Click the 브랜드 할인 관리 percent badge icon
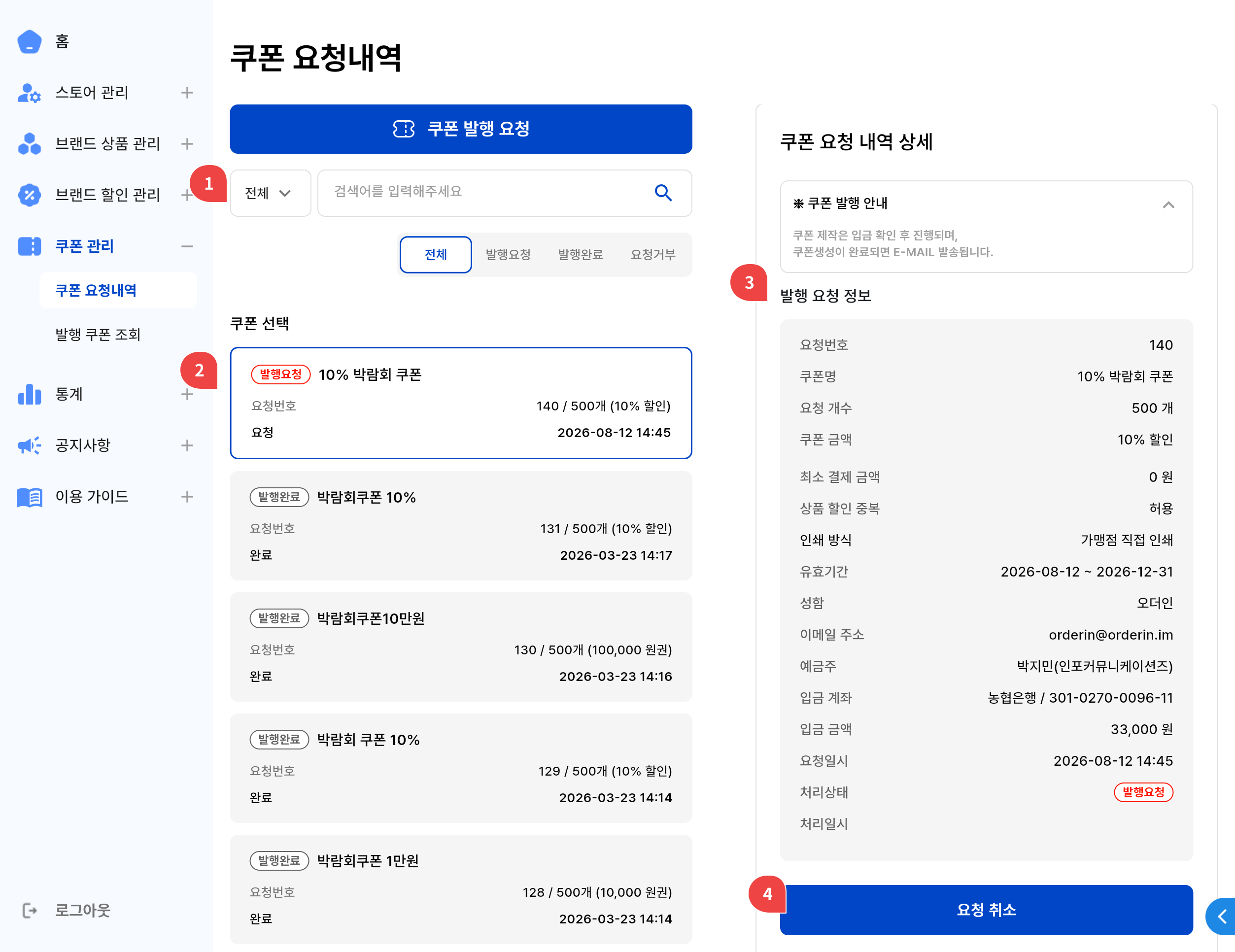This screenshot has width=1235, height=952. click(30, 195)
